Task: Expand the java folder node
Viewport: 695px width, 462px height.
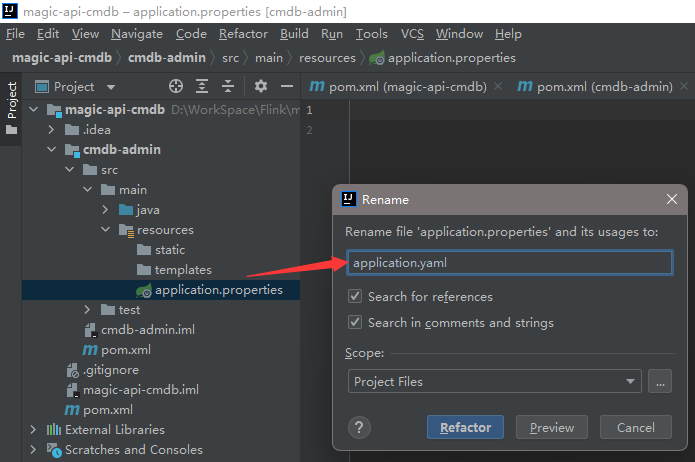Action: [x=106, y=210]
